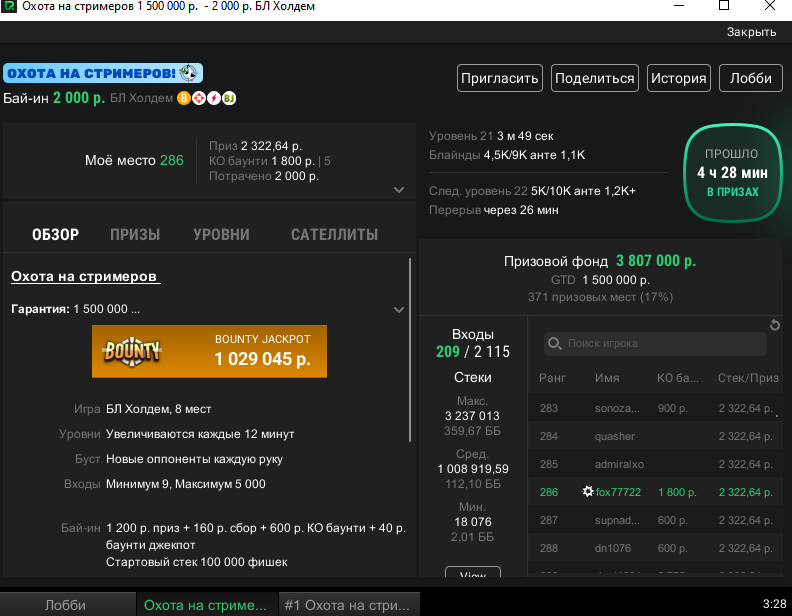Expand the Моё место prize details chevron
The width and height of the screenshot is (792, 616).
coord(399,190)
